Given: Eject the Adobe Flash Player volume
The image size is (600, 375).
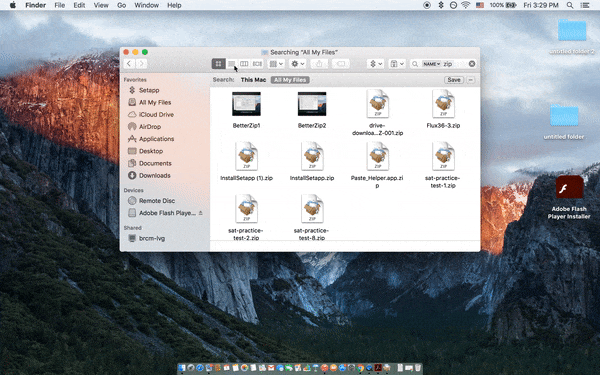Looking at the screenshot, I should (x=201, y=213).
